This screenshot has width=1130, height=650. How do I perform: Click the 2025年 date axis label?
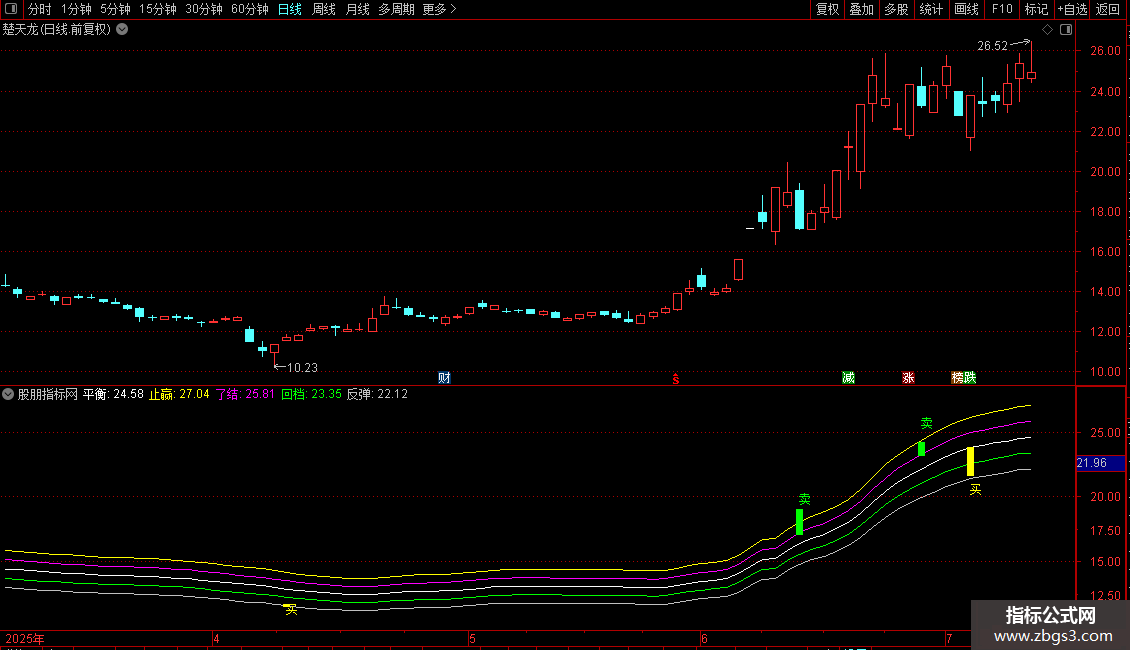coord(25,638)
